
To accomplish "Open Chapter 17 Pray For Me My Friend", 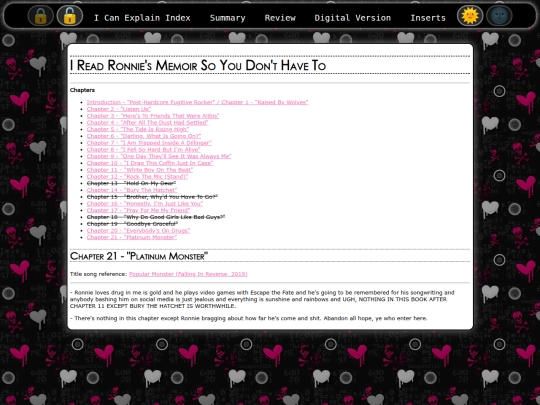I will (138, 210).
